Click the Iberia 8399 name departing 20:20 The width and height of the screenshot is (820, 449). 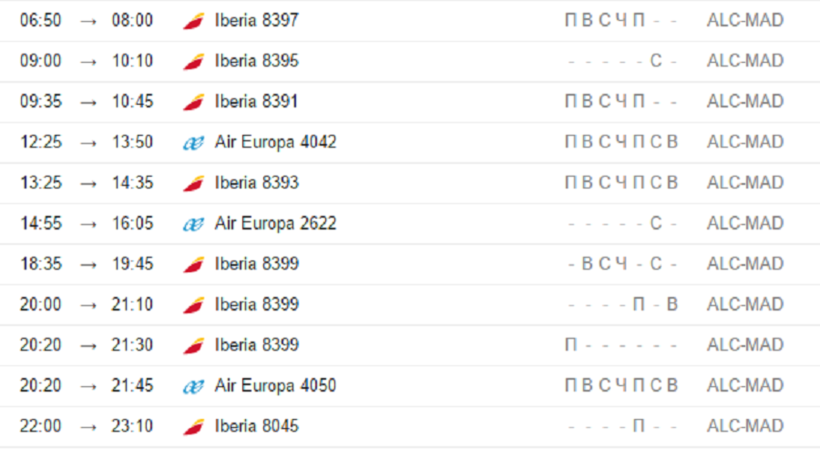pos(256,345)
